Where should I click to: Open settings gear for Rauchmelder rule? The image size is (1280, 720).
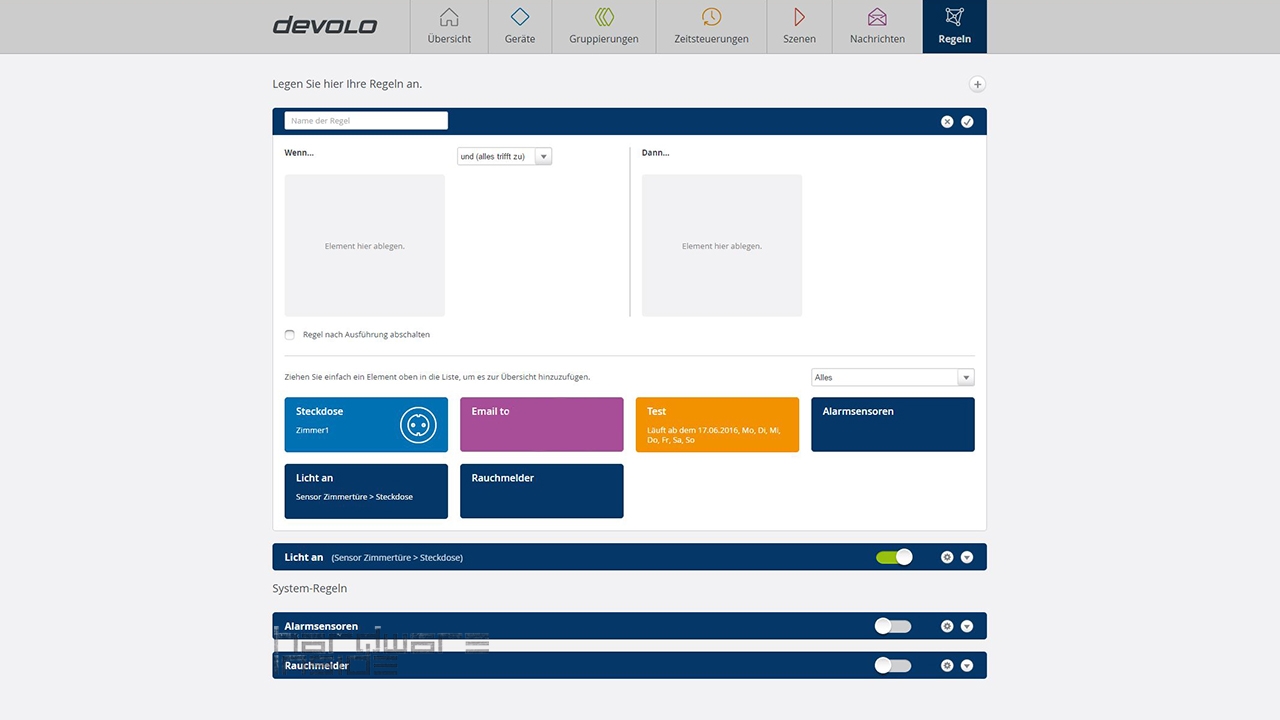click(947, 665)
